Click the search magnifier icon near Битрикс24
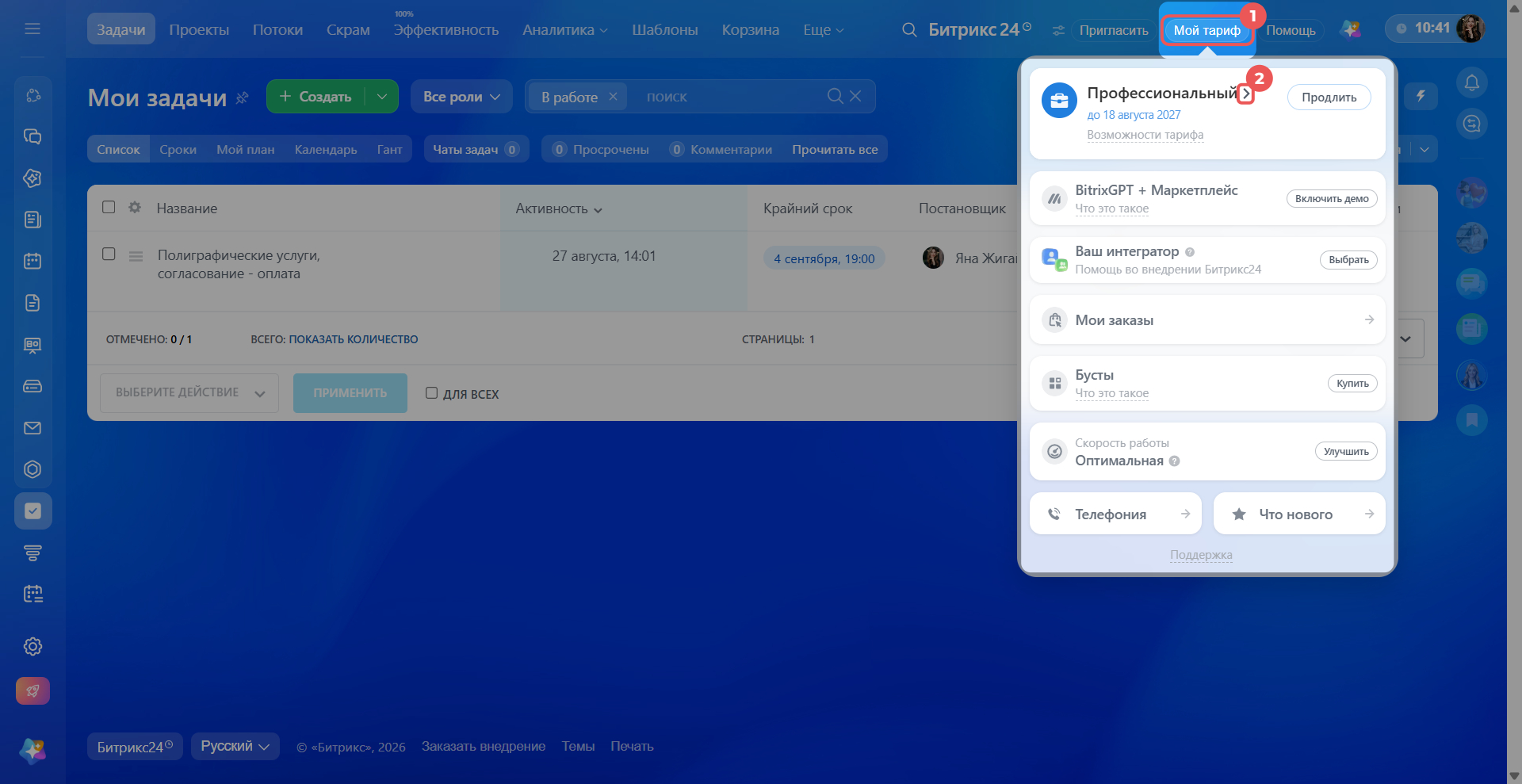Image resolution: width=1522 pixels, height=784 pixels. tap(909, 30)
